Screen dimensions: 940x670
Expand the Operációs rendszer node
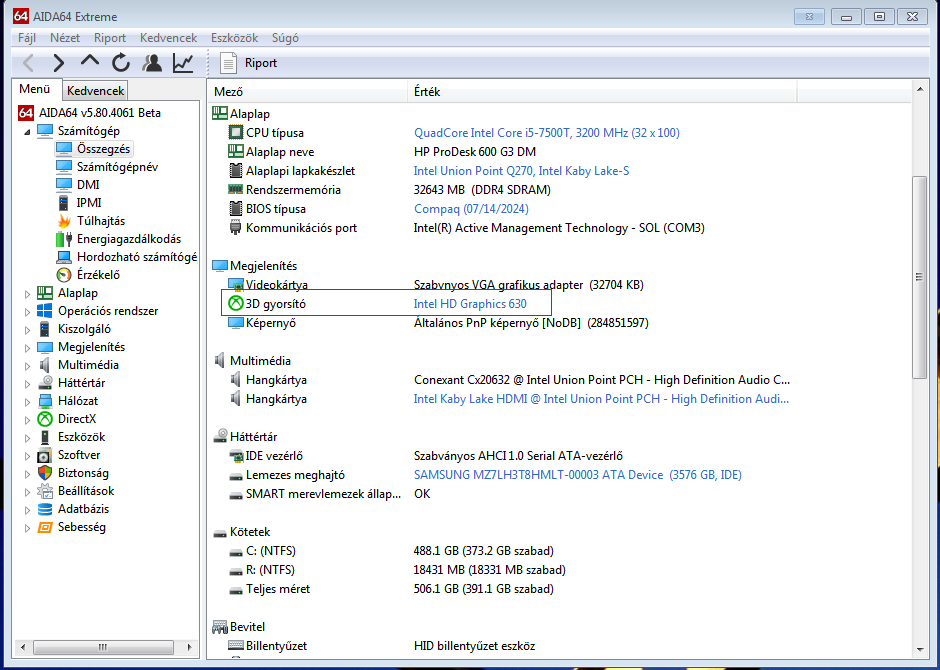(27, 312)
